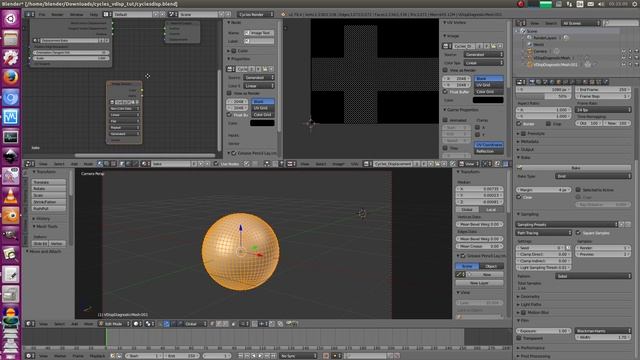Click the viewport shading sphere icon
The width and height of the screenshot is (640, 360).
136,324
